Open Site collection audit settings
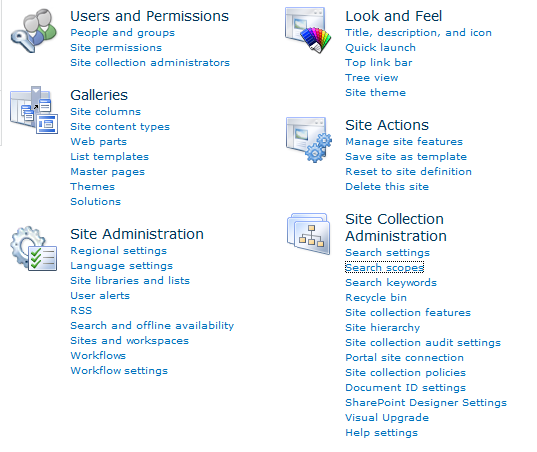Viewport: 537px width, 452px height. click(423, 343)
